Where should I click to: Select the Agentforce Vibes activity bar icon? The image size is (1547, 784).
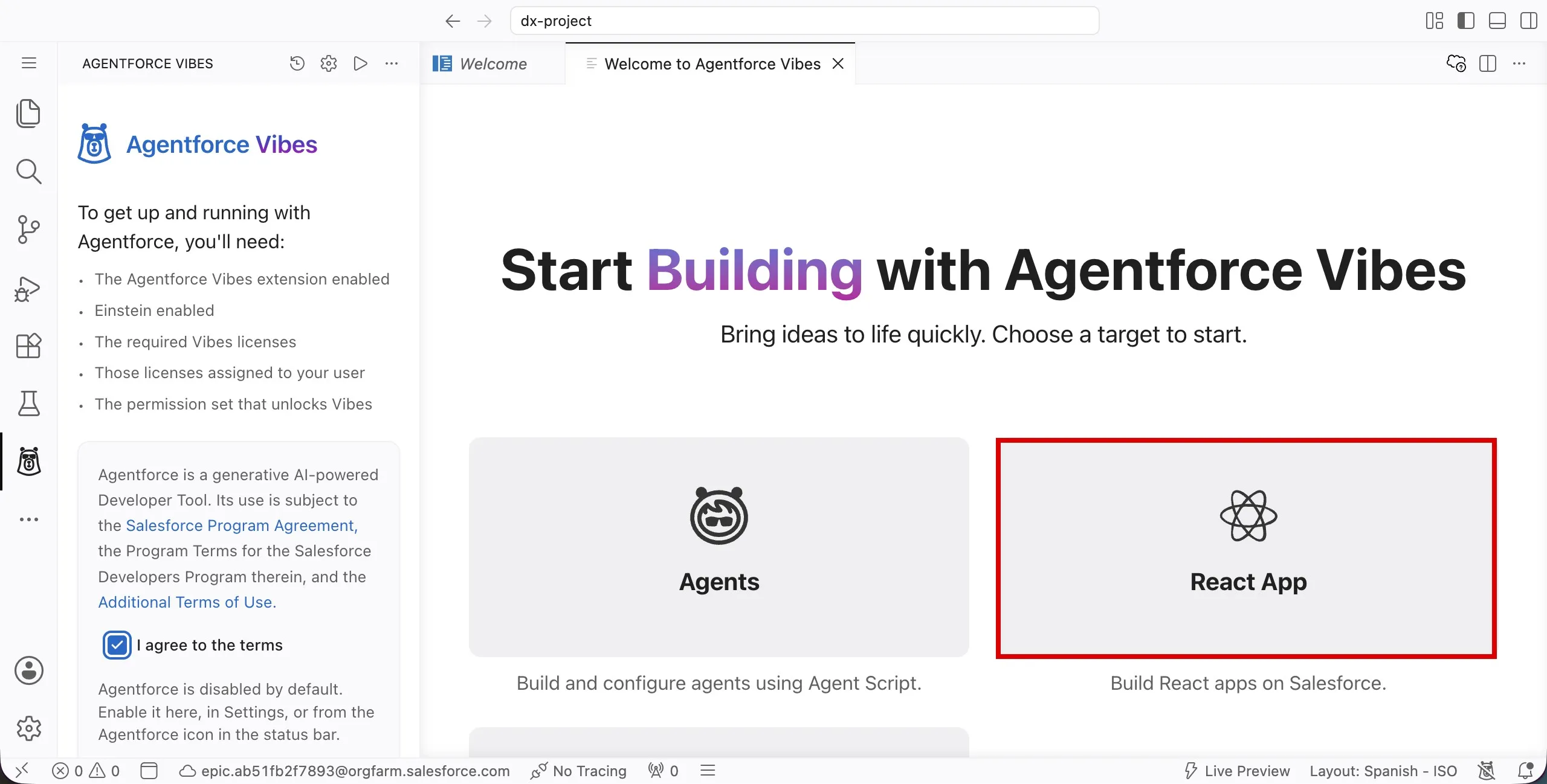(28, 462)
